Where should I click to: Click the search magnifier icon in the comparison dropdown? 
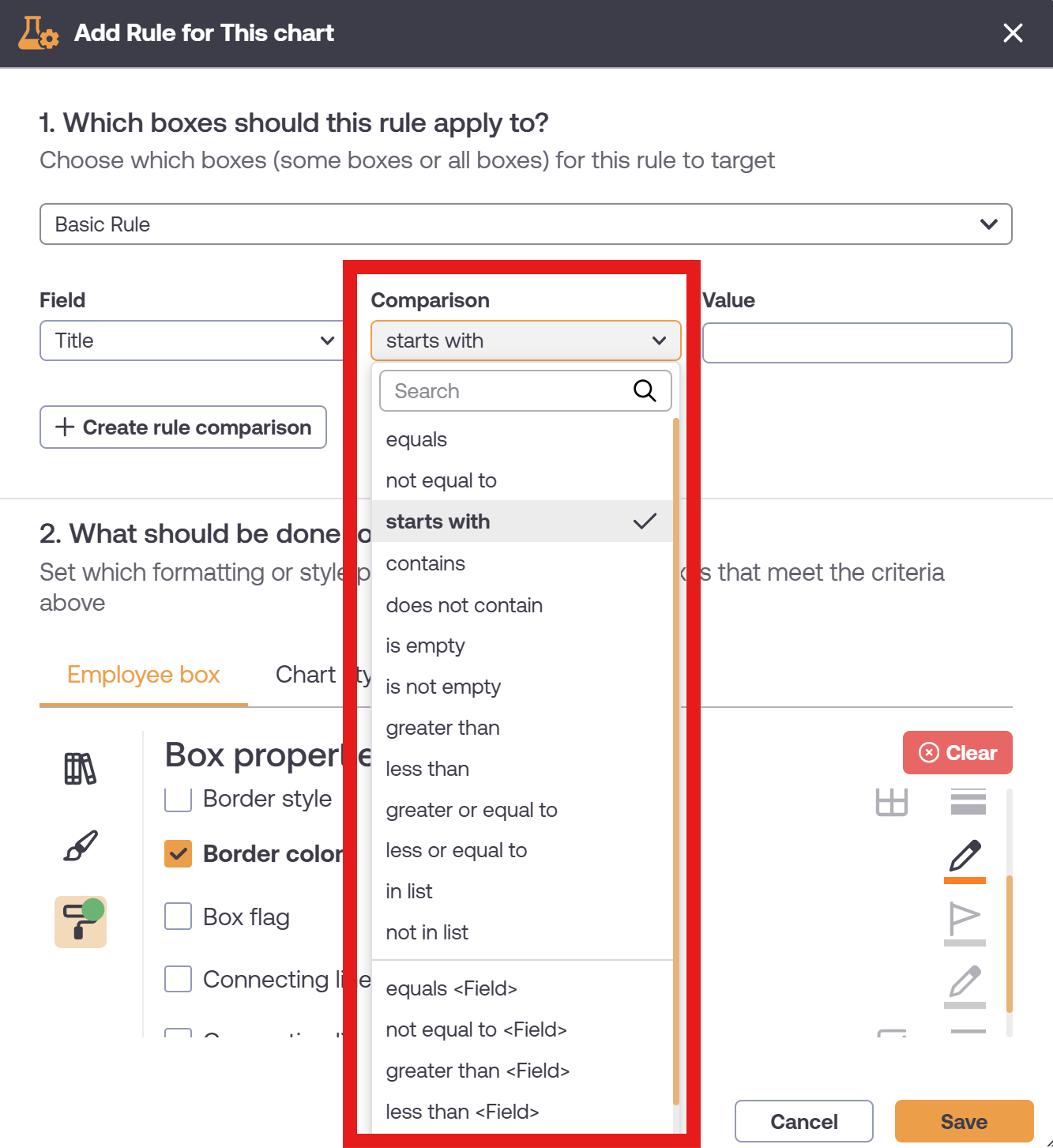(645, 391)
